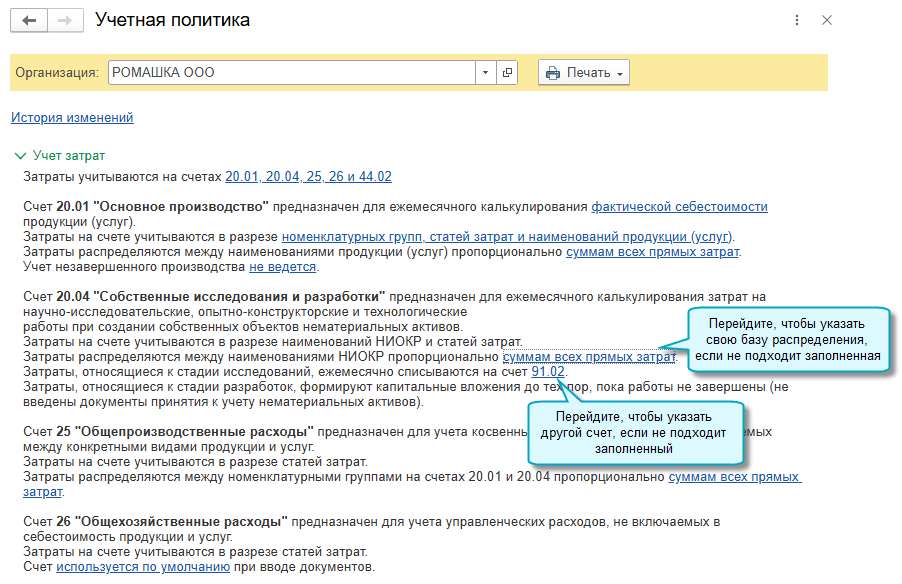The image size is (902, 584).
Task: Click the forward navigation arrow
Action: click(64, 21)
